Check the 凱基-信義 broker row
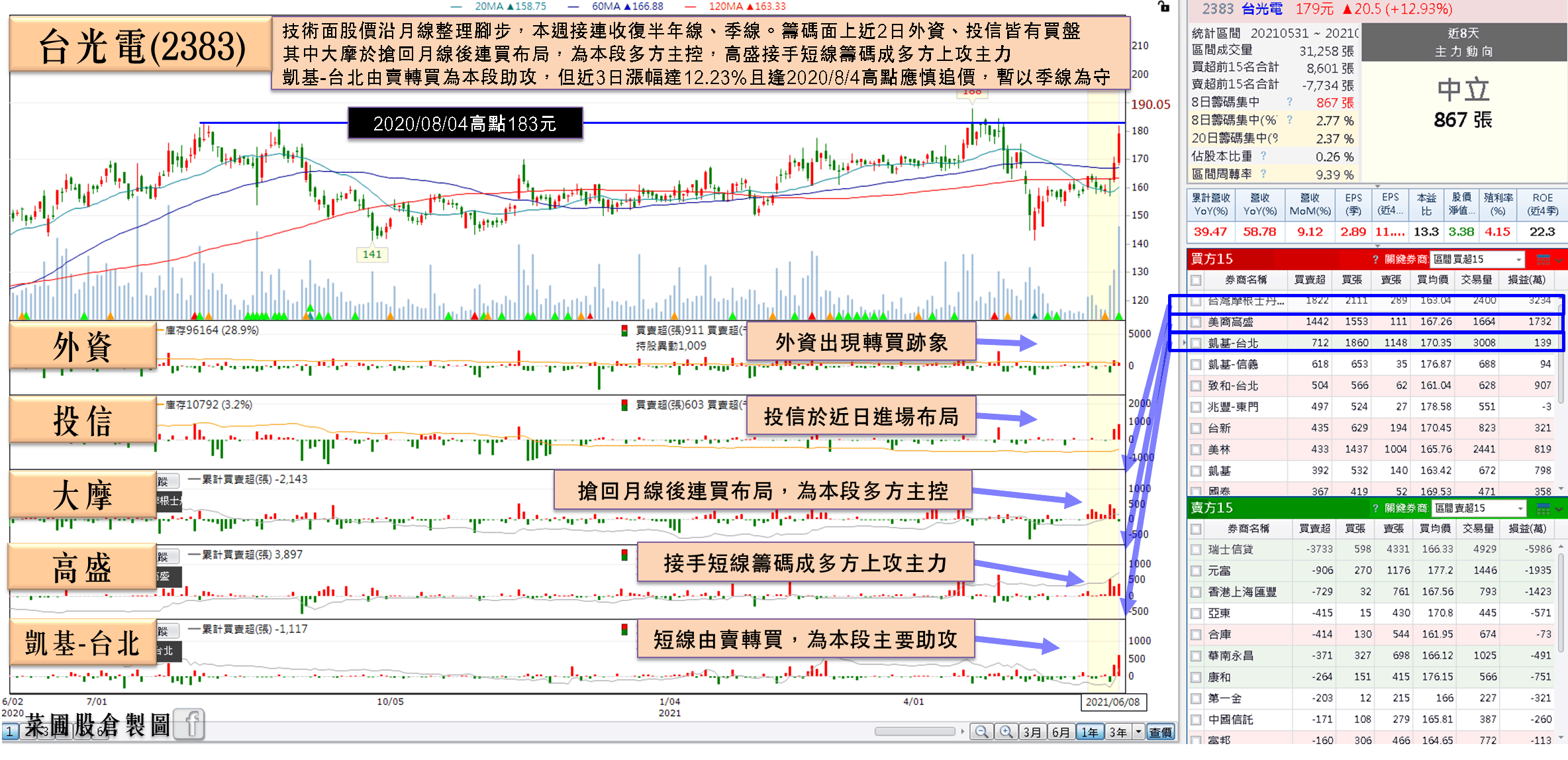 pos(1196,365)
